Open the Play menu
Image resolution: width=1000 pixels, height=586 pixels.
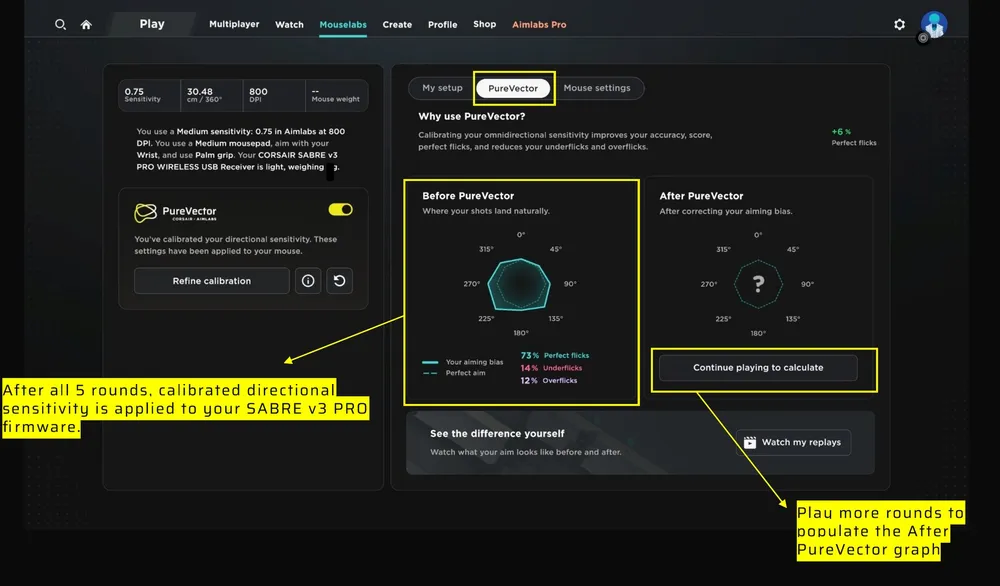coord(152,24)
